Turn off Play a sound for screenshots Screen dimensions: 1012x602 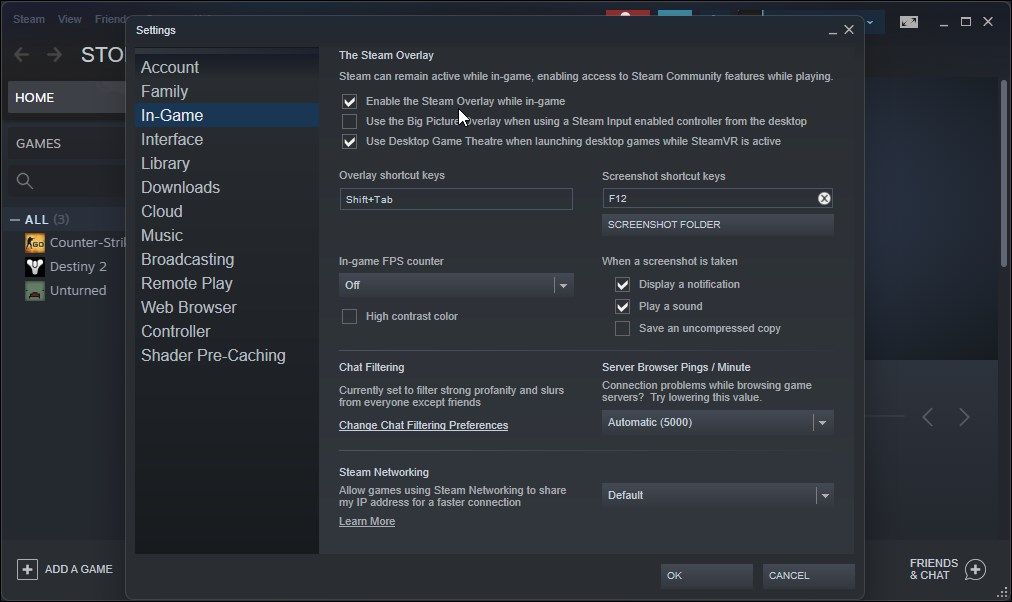[x=622, y=306]
